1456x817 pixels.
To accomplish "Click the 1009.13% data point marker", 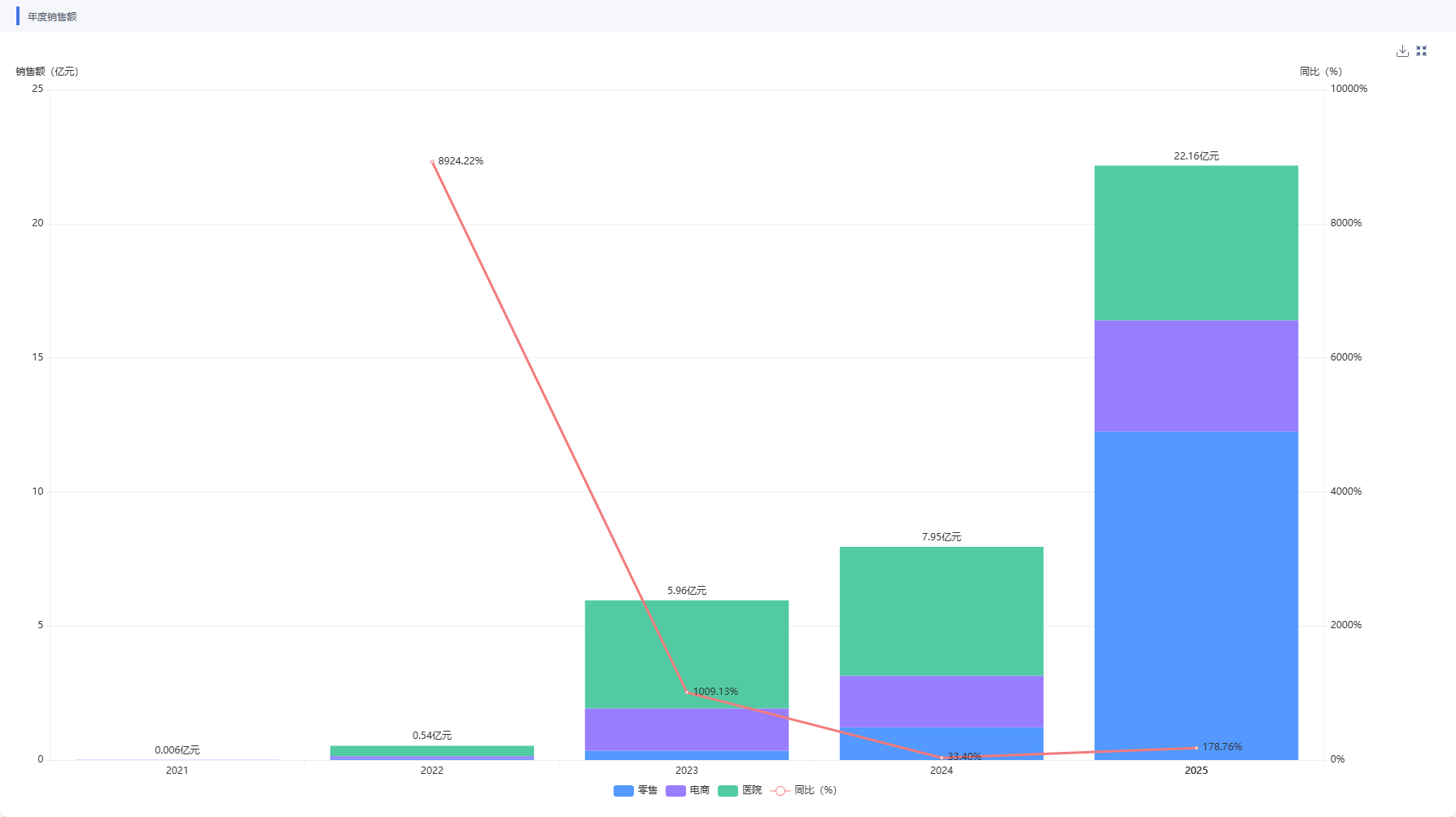I will coord(687,692).
